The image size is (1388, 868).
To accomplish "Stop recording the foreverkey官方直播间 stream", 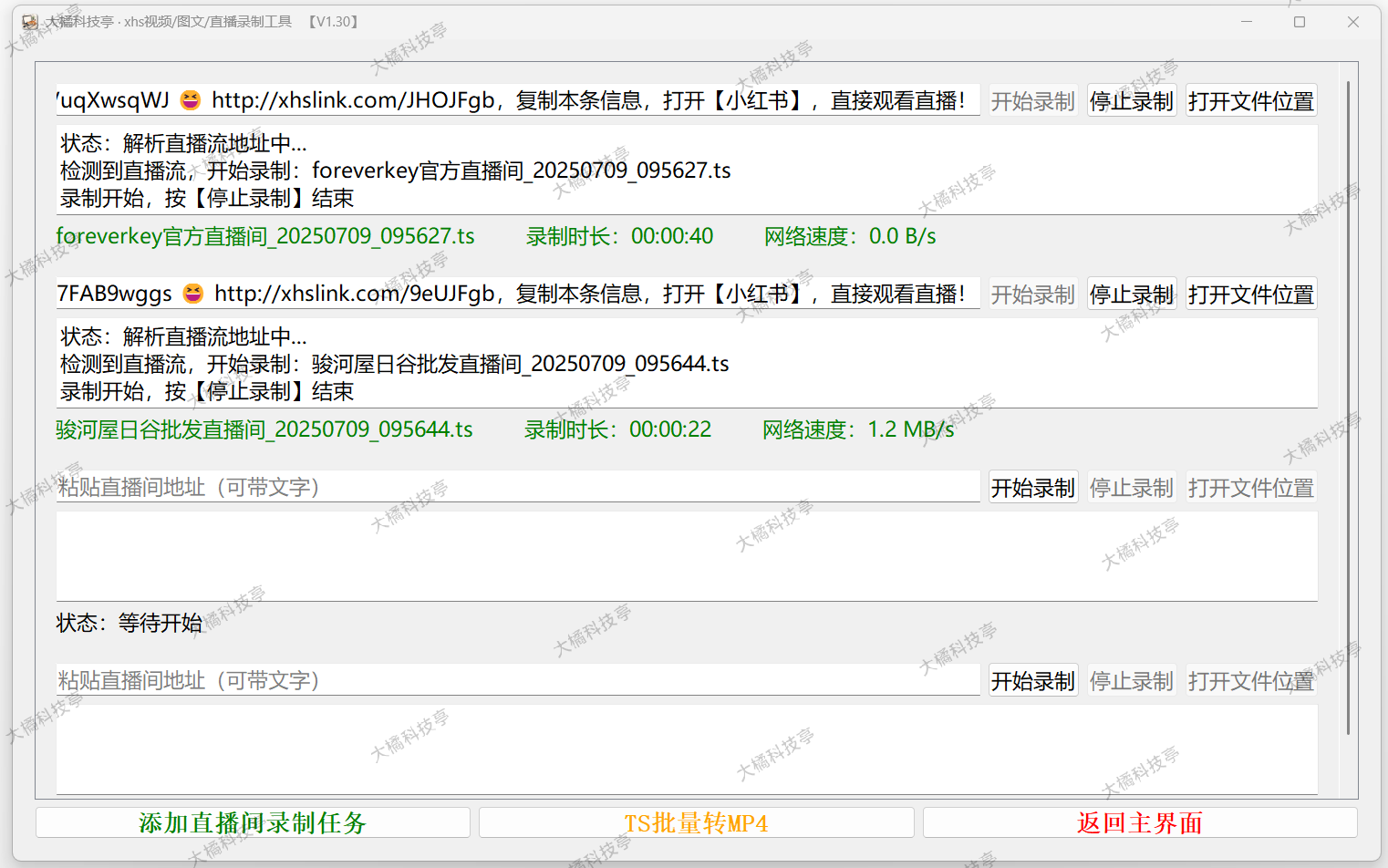I will [1132, 101].
